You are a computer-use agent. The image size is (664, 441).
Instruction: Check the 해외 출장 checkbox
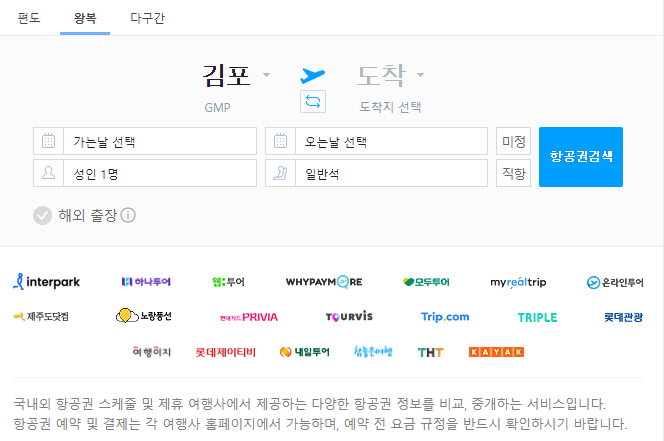coord(42,216)
